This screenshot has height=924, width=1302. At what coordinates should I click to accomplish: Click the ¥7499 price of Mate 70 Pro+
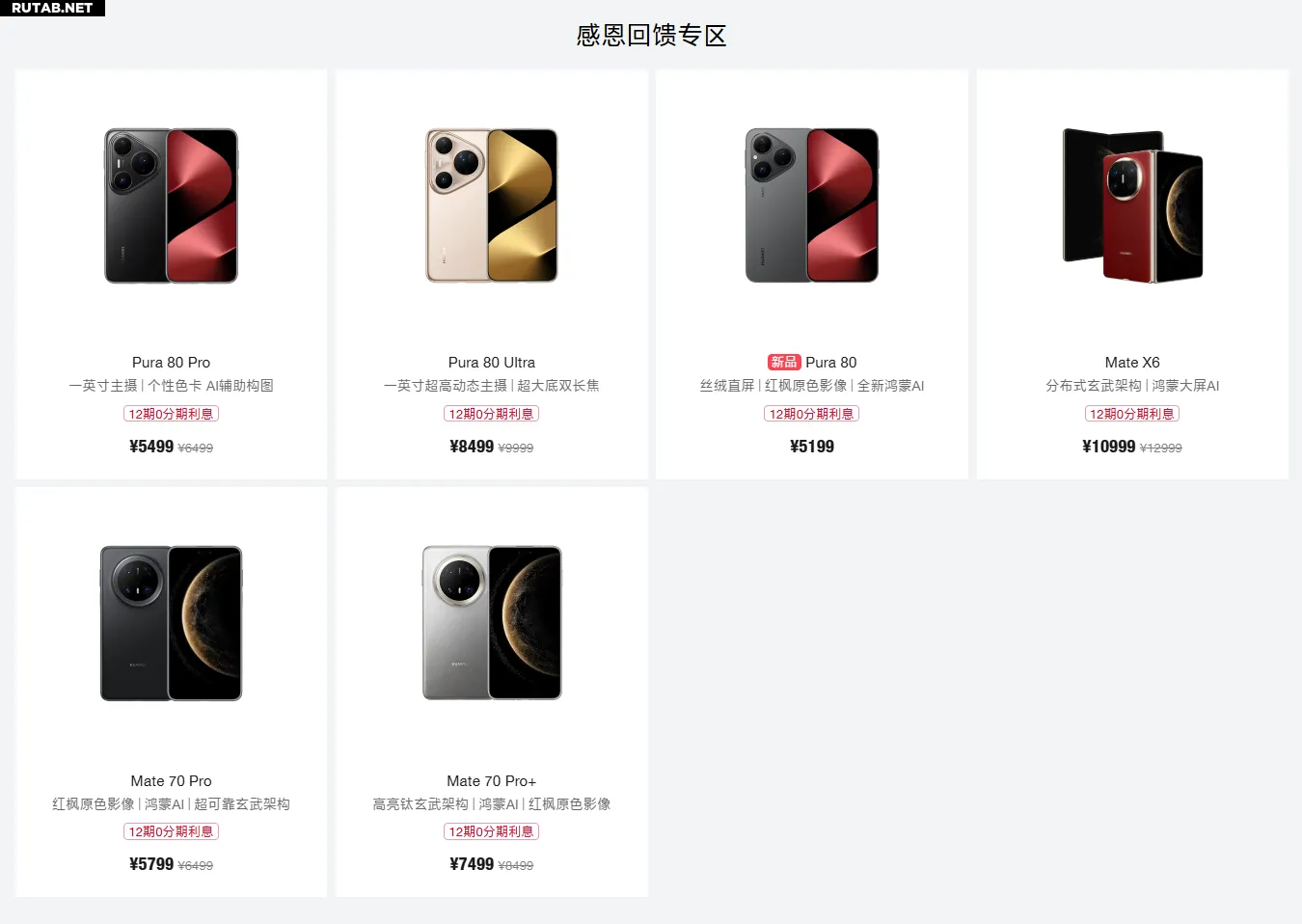[472, 864]
